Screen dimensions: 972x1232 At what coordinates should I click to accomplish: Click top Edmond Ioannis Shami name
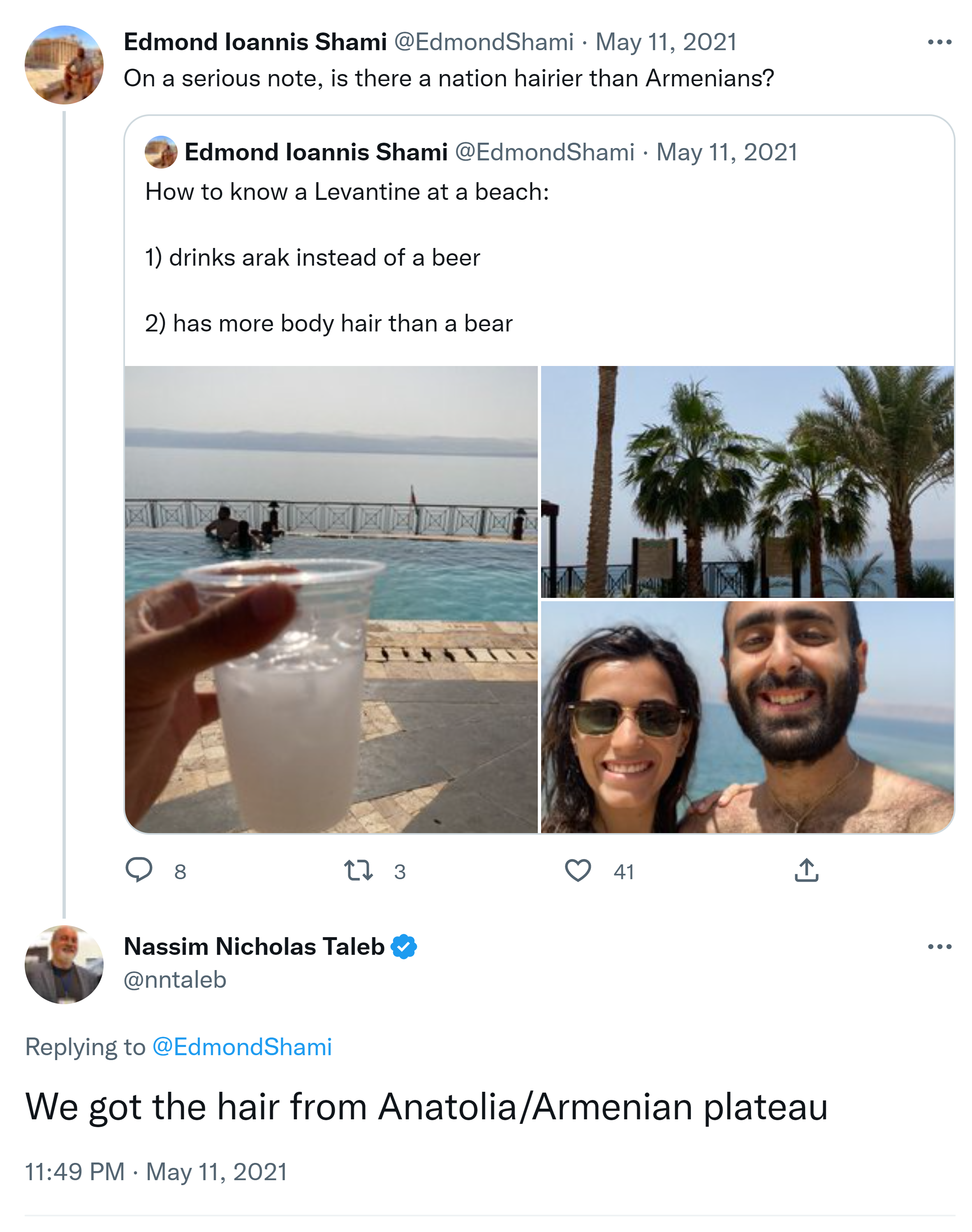[x=255, y=42]
